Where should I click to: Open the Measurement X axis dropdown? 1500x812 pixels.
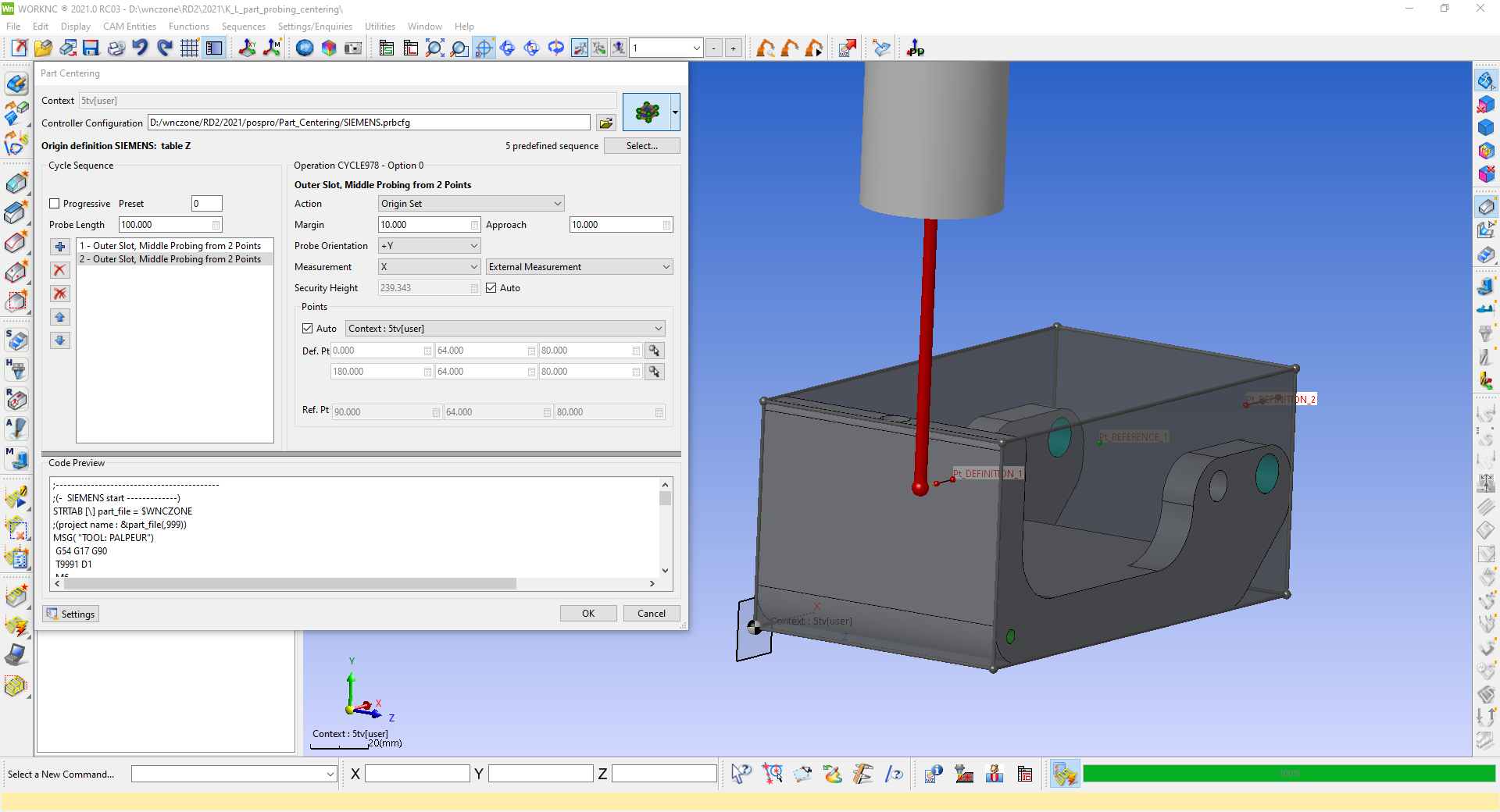coord(429,267)
